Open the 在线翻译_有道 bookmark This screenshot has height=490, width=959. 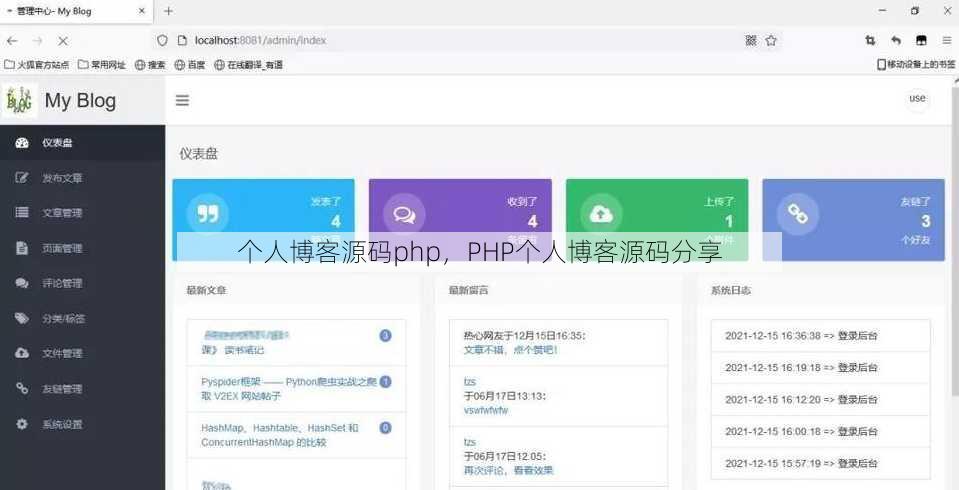click(248, 64)
